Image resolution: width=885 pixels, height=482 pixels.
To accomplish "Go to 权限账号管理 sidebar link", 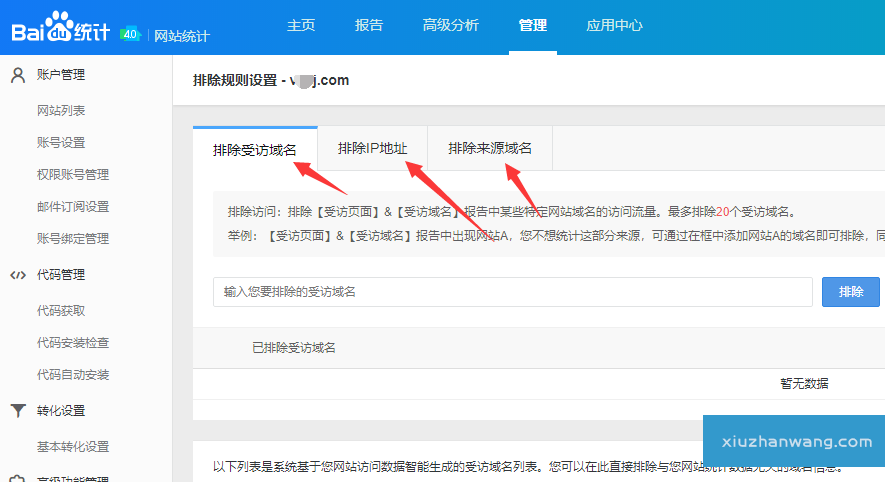I will pos(73,175).
